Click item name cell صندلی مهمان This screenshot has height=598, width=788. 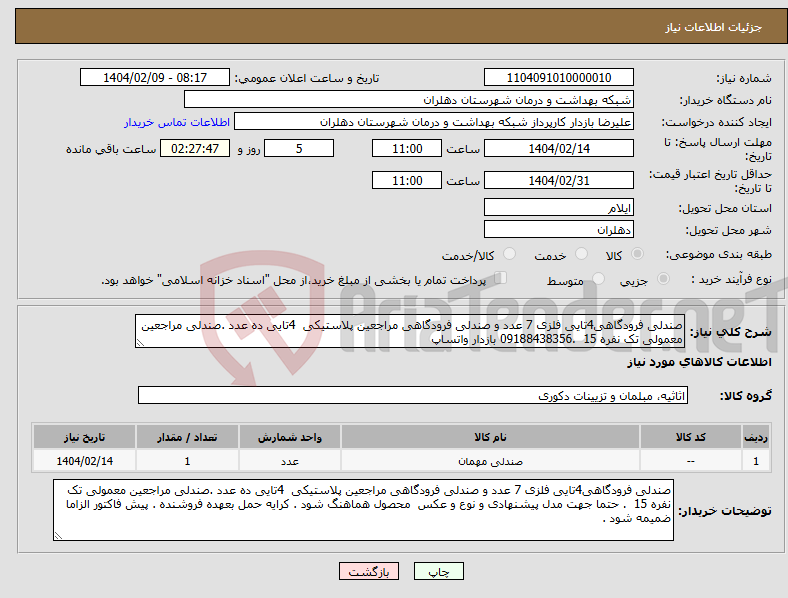[x=490, y=461]
